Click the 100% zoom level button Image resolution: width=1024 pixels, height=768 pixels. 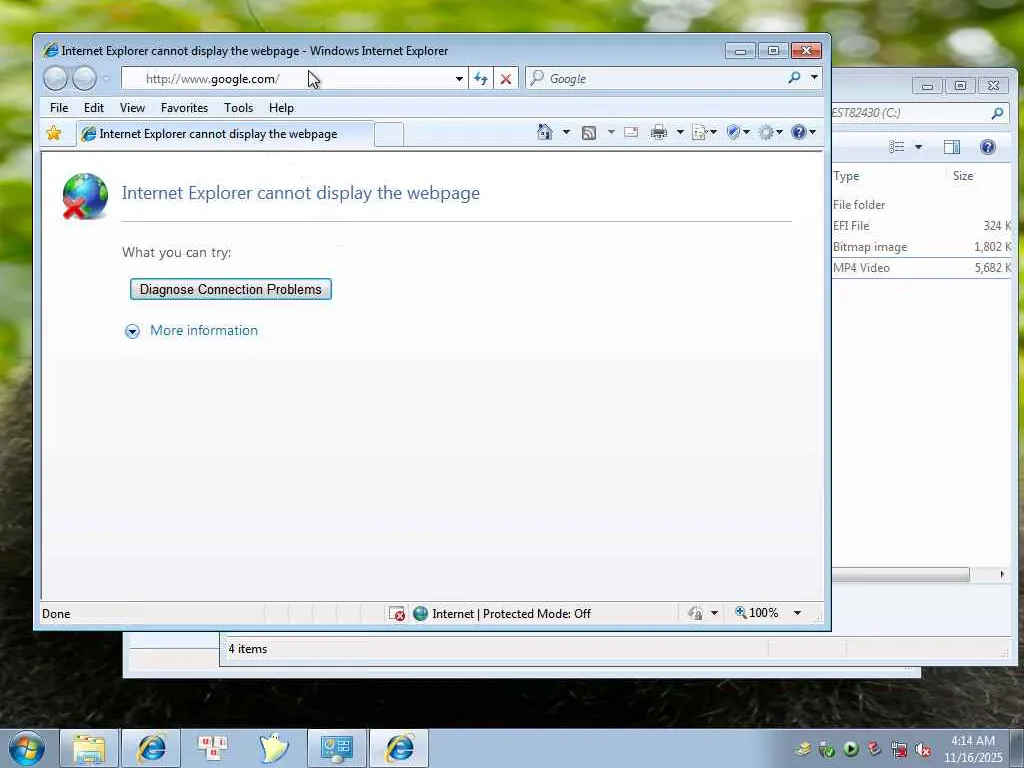click(757, 613)
